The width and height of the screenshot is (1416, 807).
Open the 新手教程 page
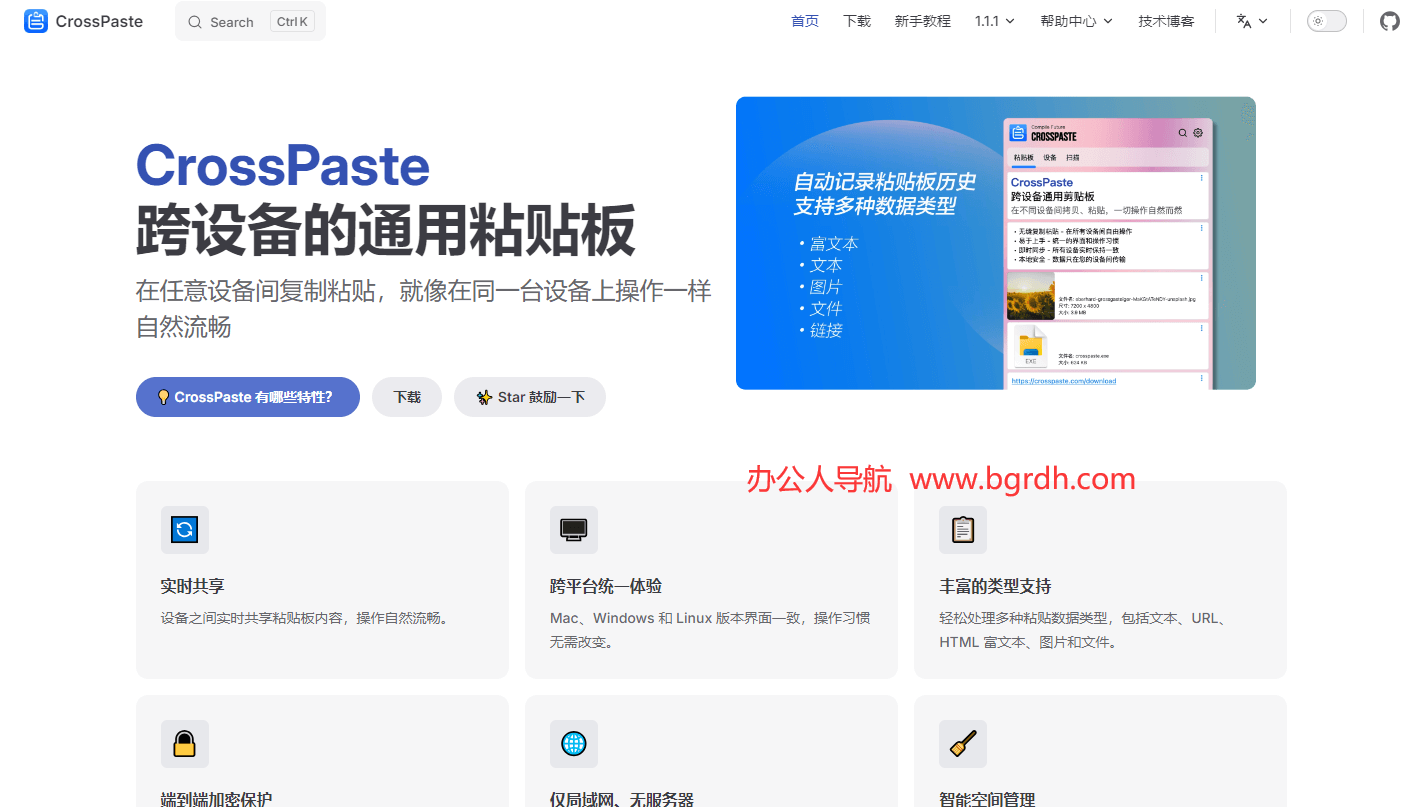point(922,20)
